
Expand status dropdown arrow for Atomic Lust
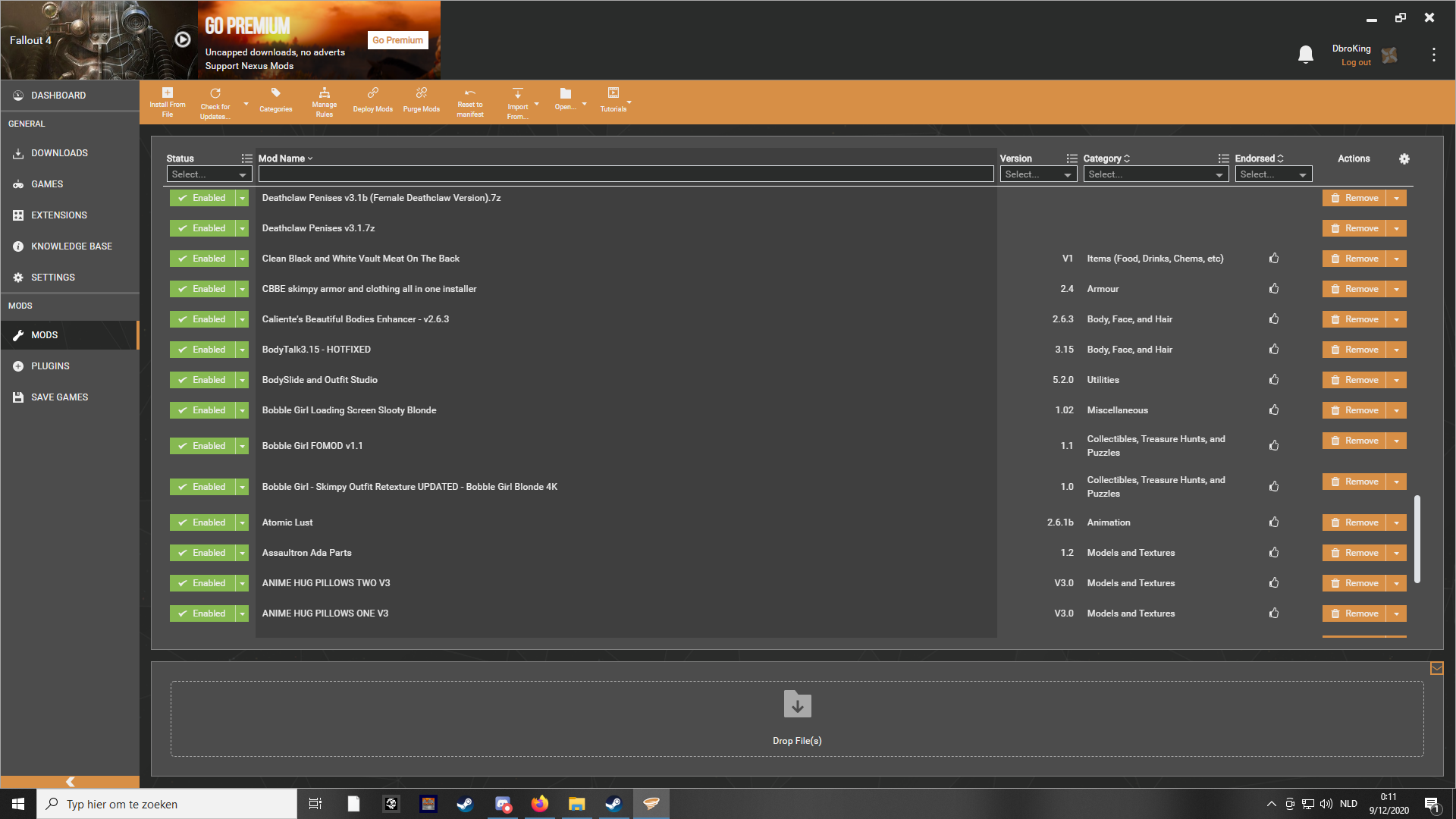(x=243, y=522)
